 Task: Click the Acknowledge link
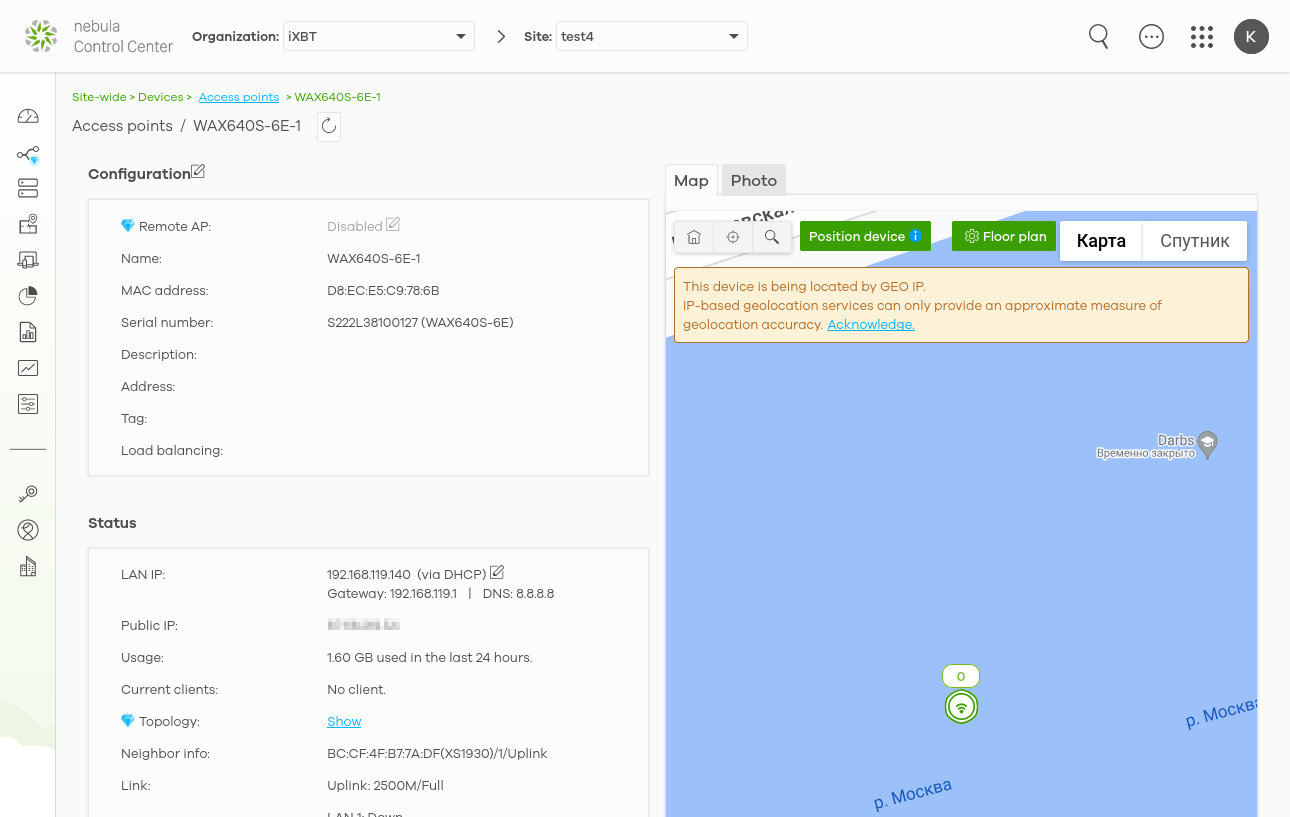871,325
